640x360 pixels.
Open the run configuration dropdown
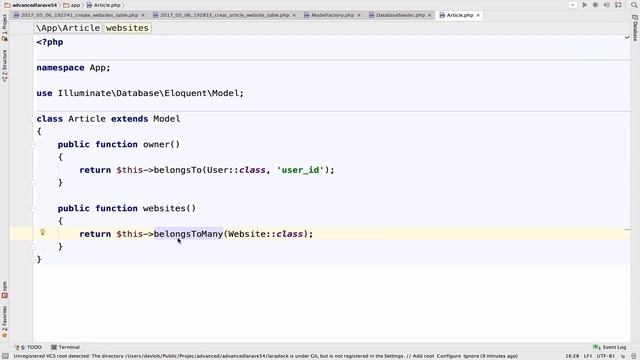tap(573, 5)
